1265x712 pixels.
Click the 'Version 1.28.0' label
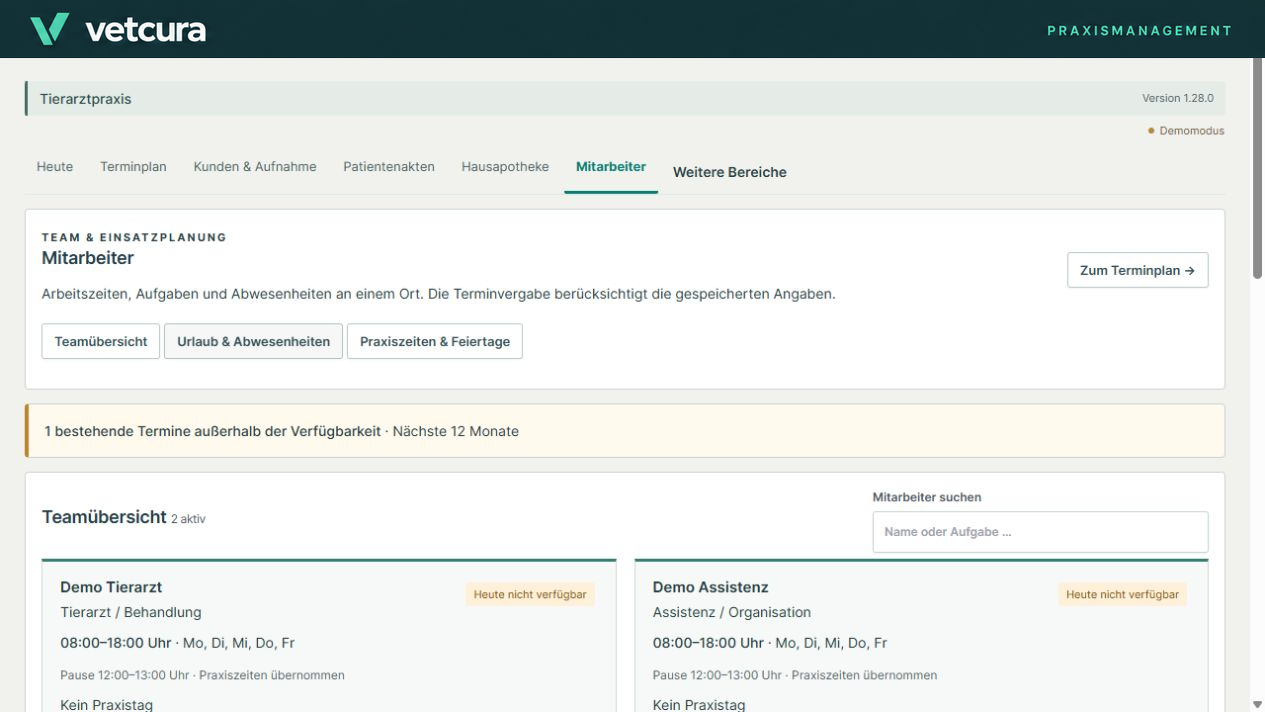(x=1178, y=98)
